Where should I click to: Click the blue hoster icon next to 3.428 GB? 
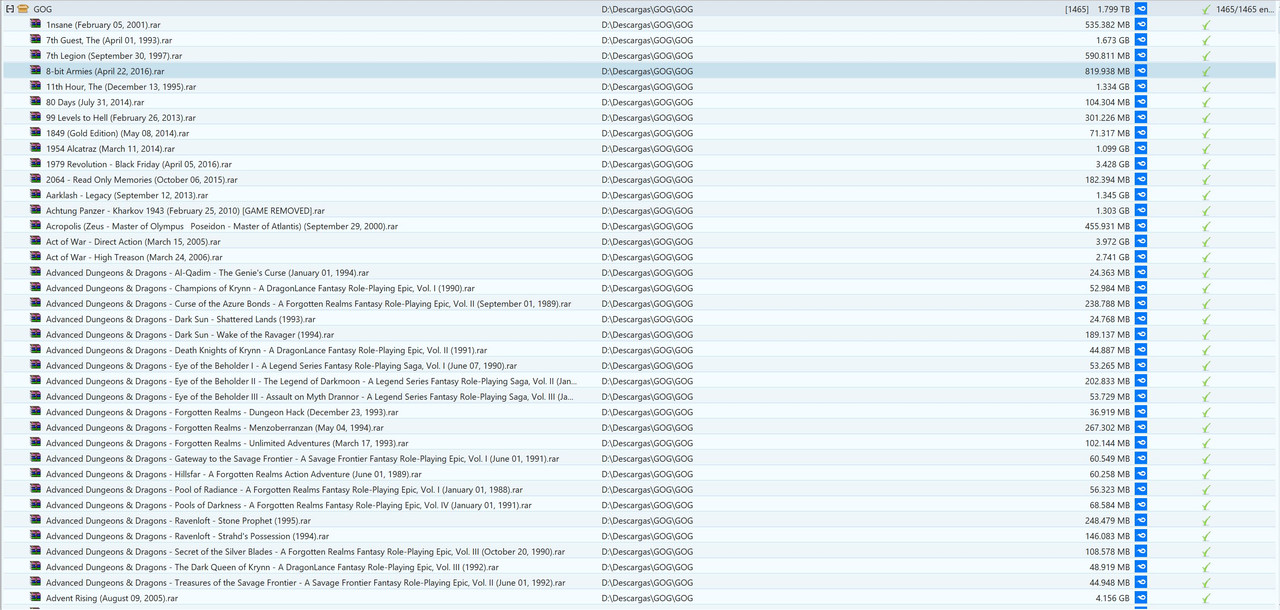pos(1141,164)
